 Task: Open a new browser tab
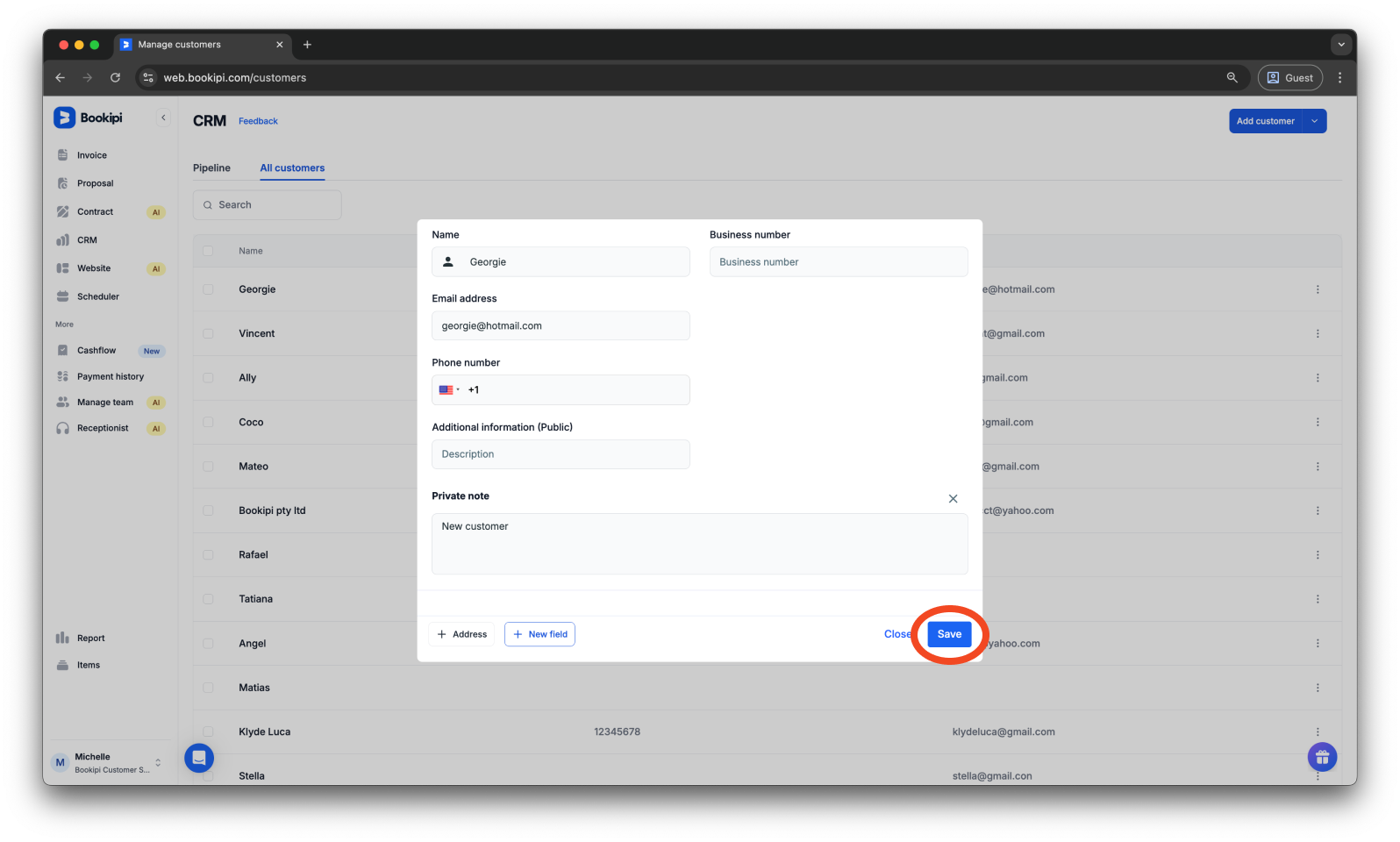coord(307,45)
